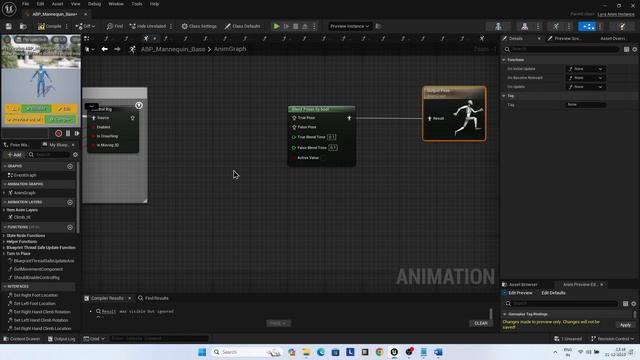Navigate back in graph history
This screenshot has height=360, width=640.
[105, 49]
